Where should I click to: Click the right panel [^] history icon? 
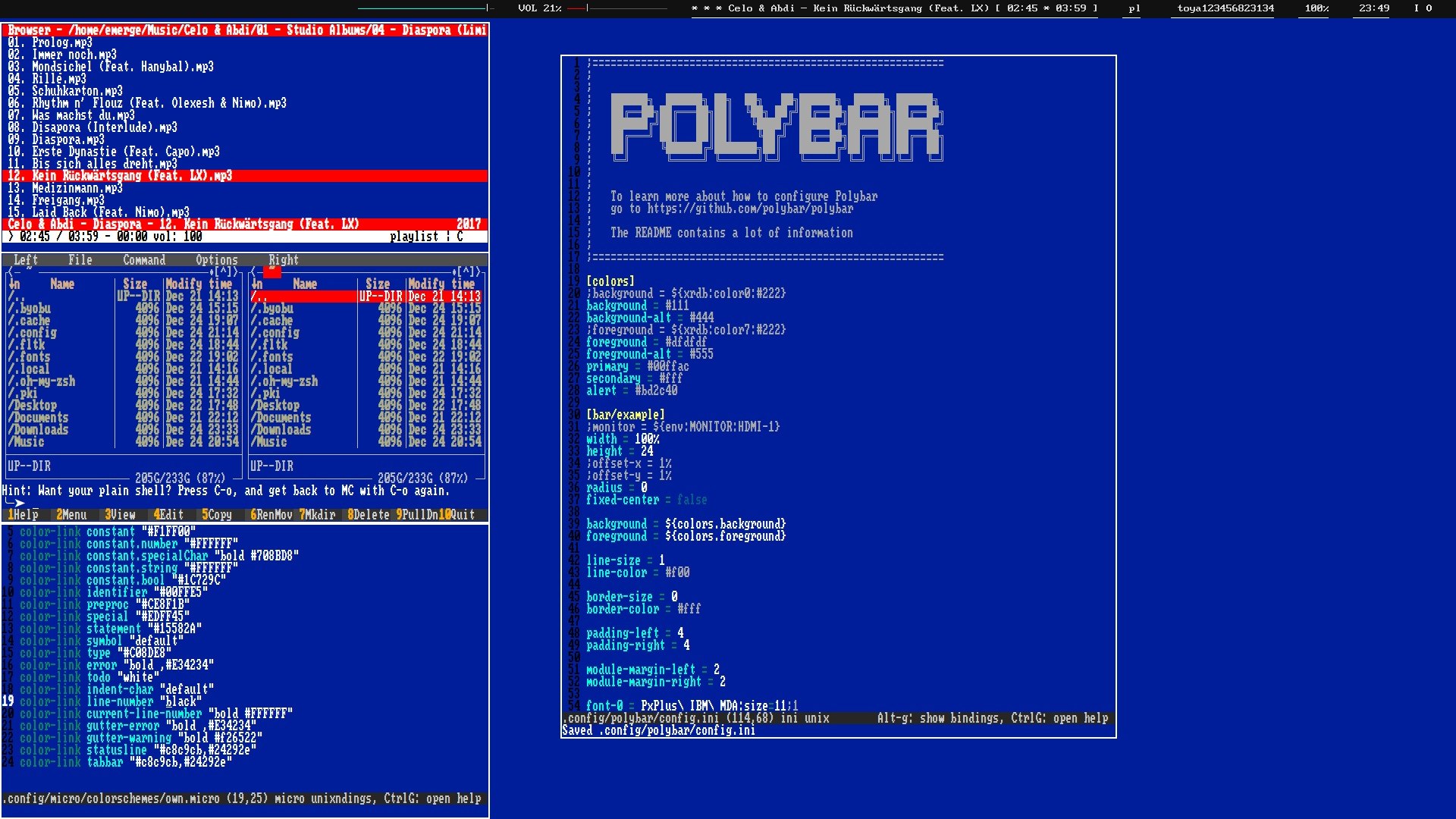pos(467,271)
